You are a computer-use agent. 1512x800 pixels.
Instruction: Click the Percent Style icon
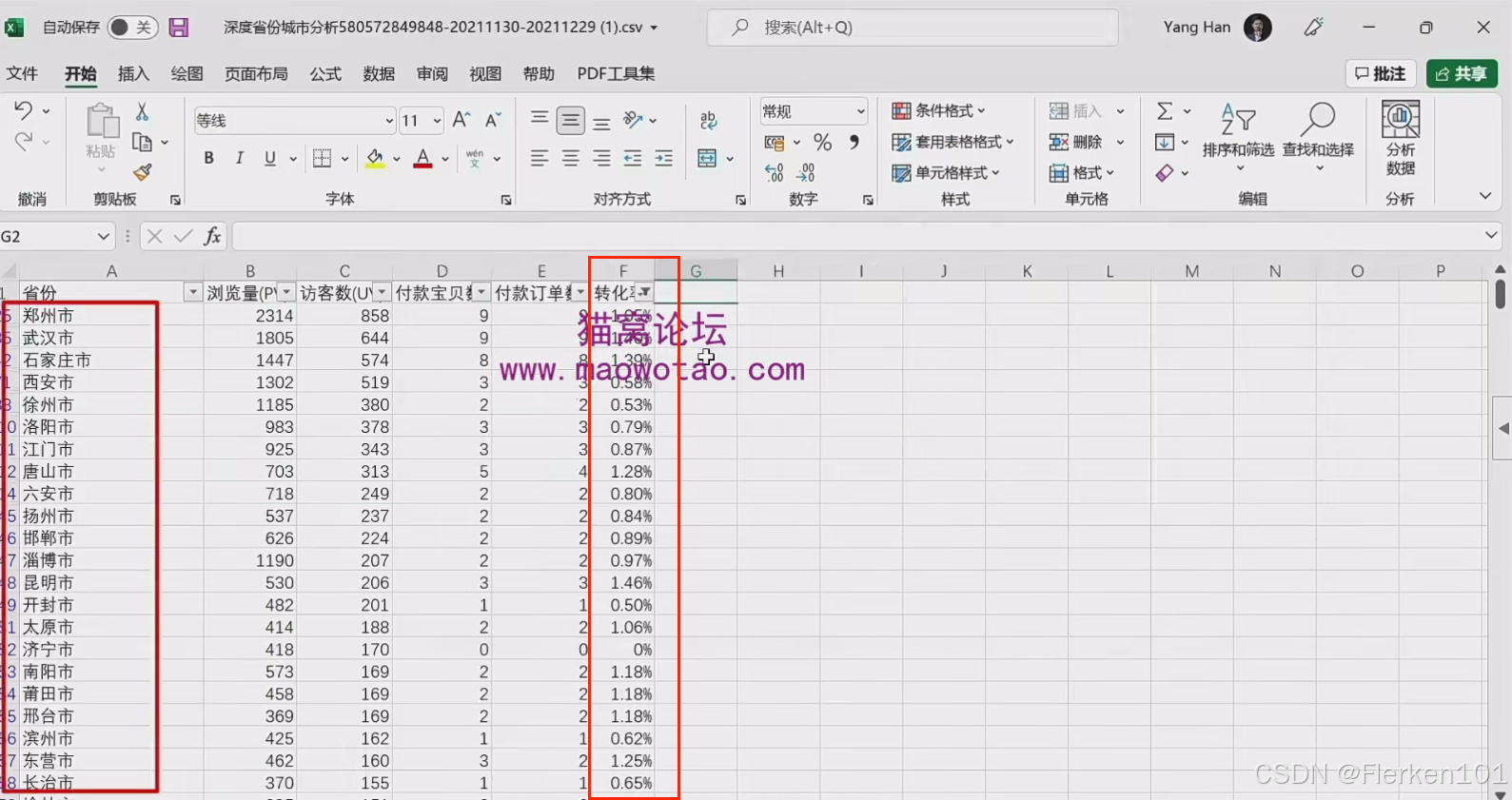pos(823,142)
